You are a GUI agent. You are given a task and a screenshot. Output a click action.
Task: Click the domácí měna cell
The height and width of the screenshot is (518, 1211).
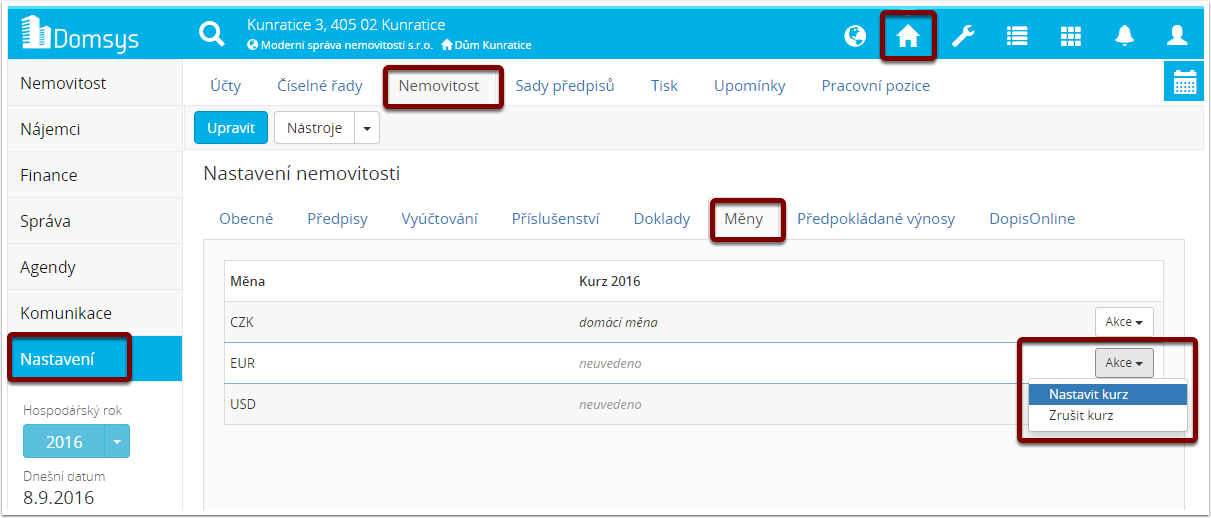618,323
